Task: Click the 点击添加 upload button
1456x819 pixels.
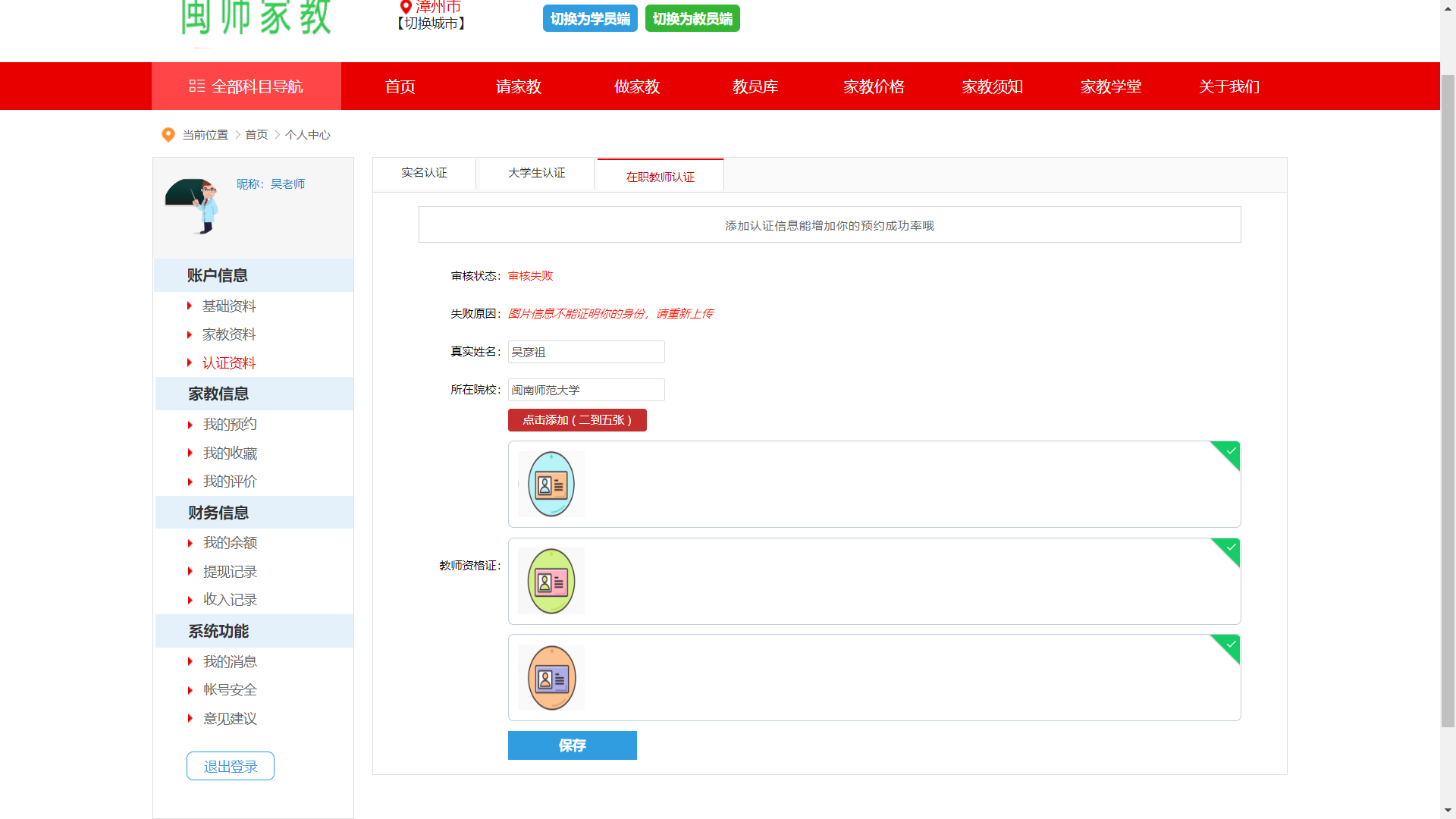Action: click(576, 420)
